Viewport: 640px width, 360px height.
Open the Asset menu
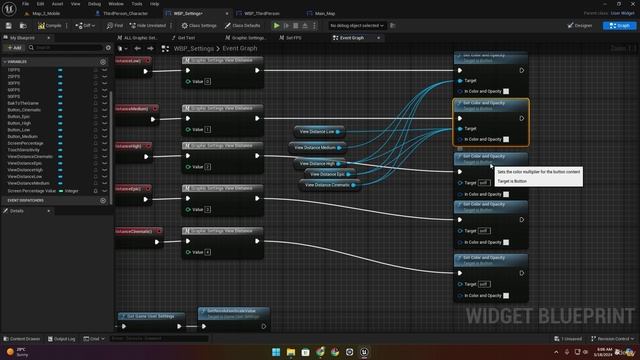[x=57, y=4]
